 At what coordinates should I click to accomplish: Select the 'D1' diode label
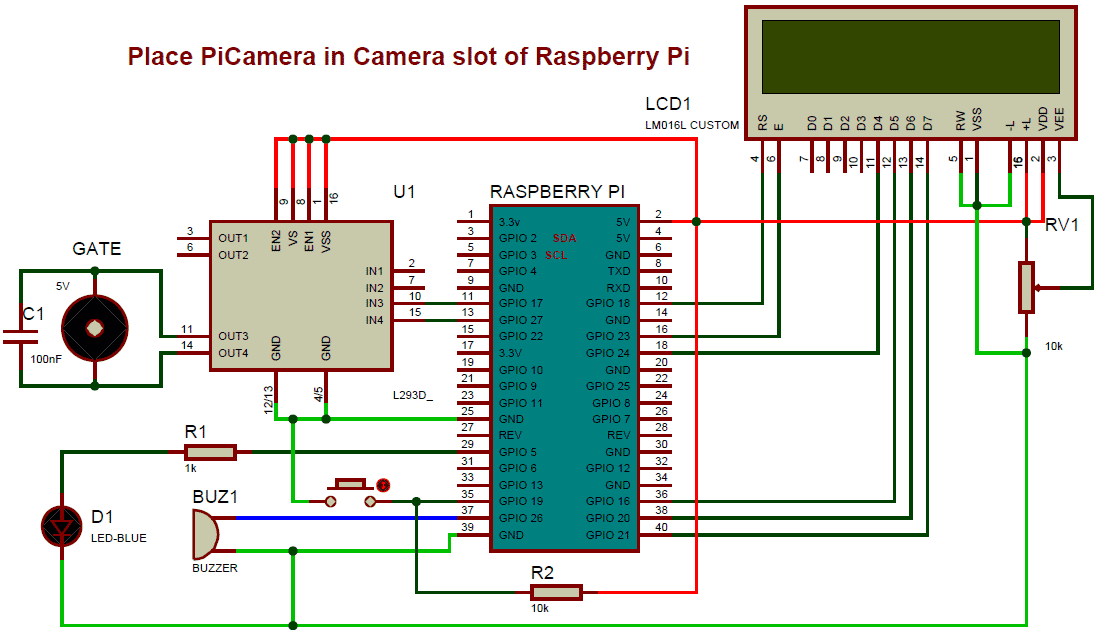click(102, 517)
